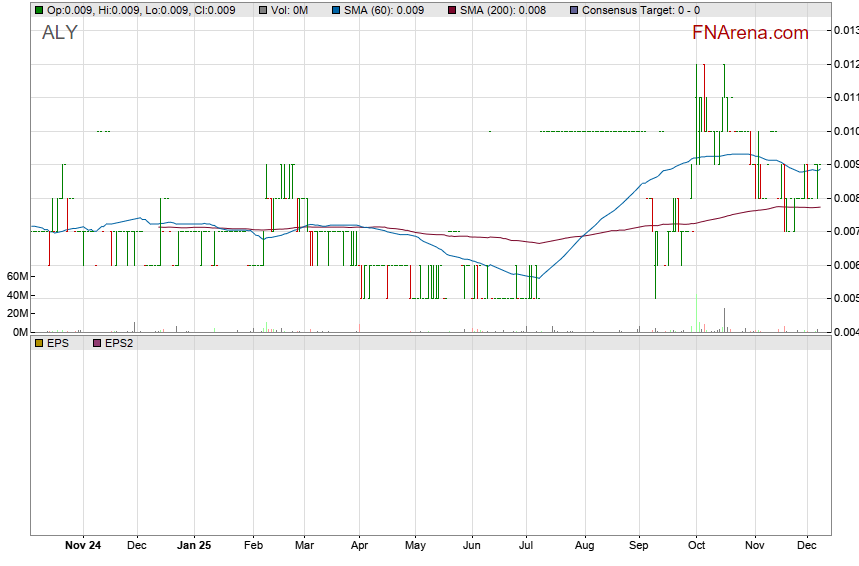Click the 60M volume axis label

[15, 276]
